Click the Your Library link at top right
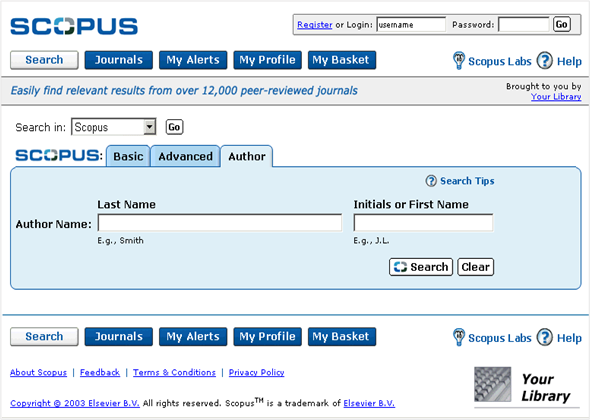This screenshot has width=590, height=420. 556,97
